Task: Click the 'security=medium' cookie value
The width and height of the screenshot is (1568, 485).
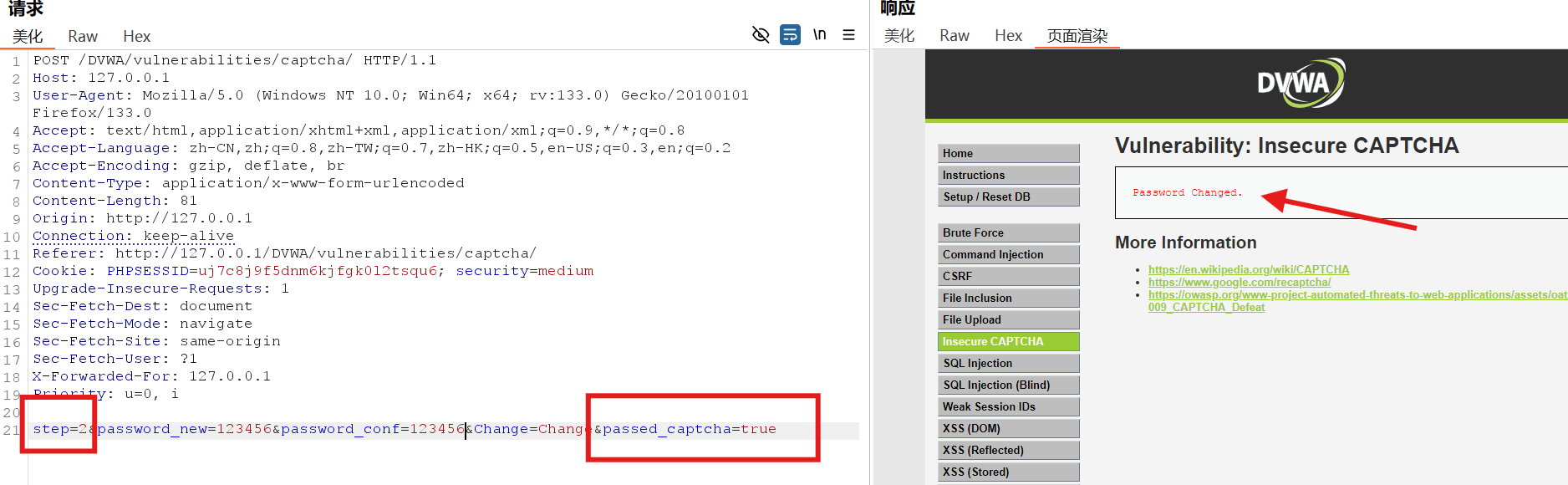Action: pyautogui.click(x=524, y=271)
